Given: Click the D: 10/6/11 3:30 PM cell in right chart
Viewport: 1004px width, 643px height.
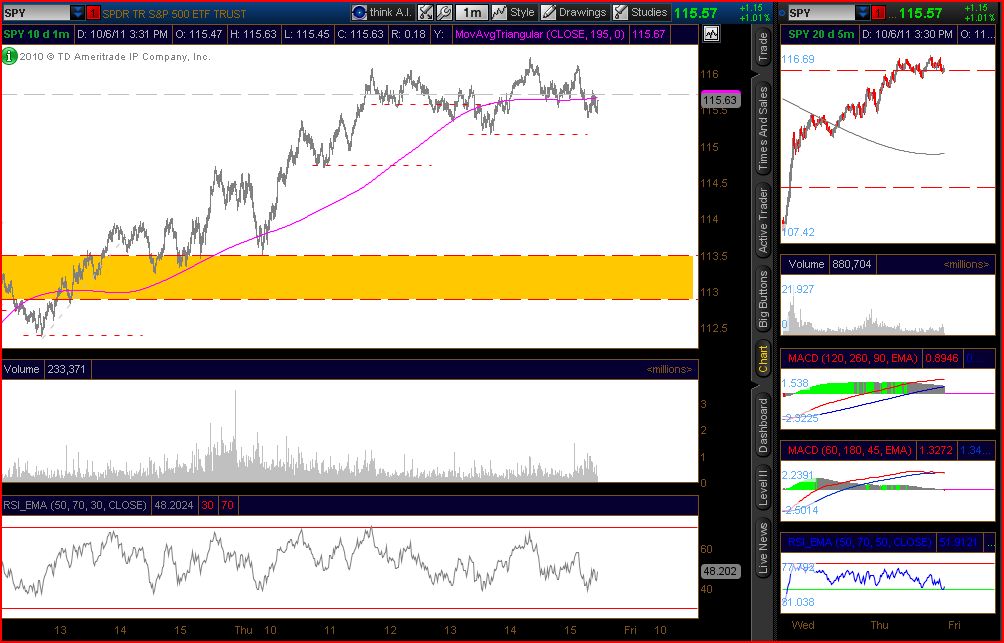Looking at the screenshot, I should [x=907, y=34].
